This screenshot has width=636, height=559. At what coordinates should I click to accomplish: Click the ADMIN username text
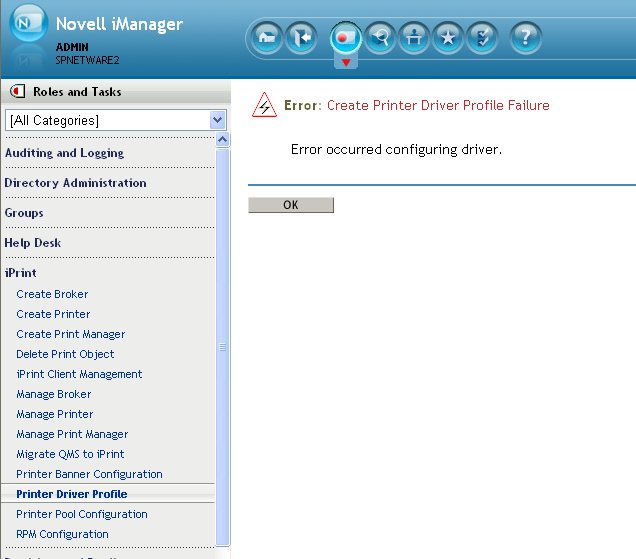(72, 47)
